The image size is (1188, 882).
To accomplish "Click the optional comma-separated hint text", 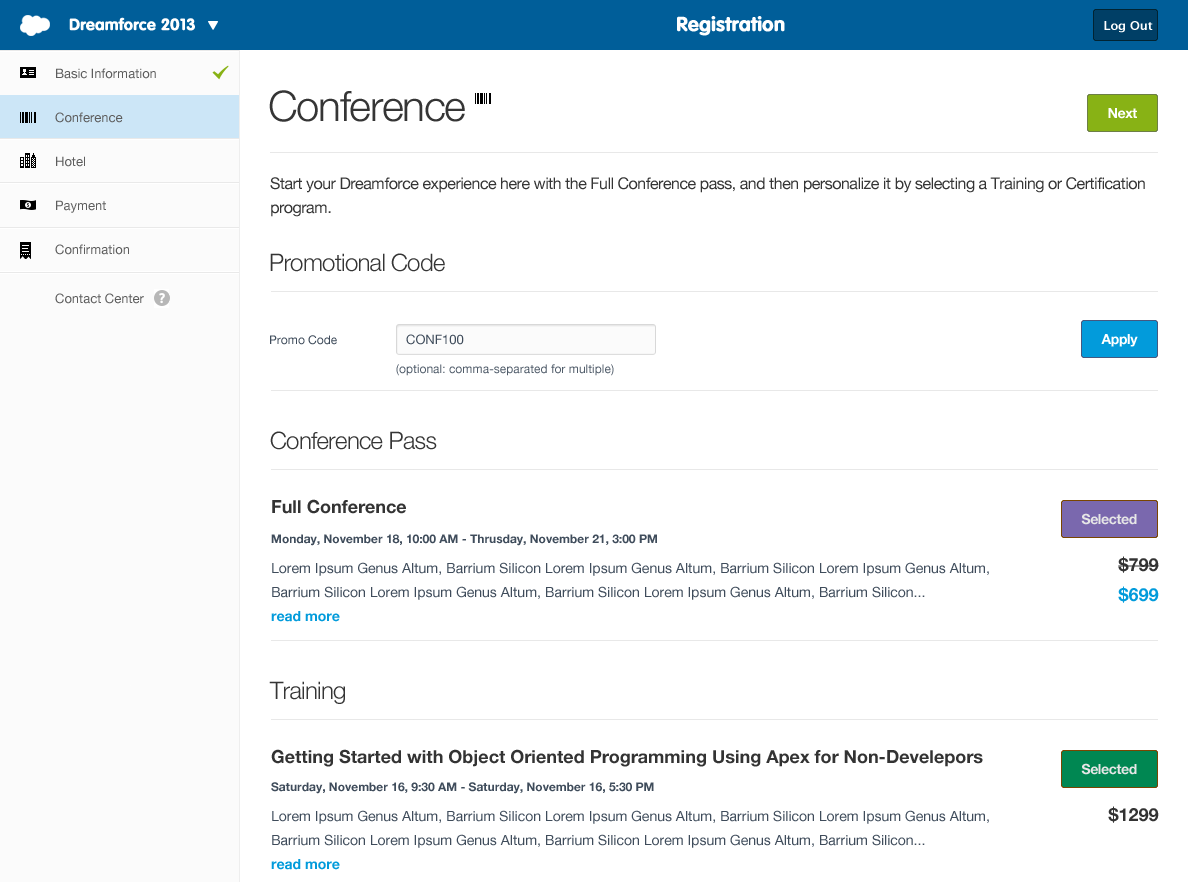I will click(505, 369).
